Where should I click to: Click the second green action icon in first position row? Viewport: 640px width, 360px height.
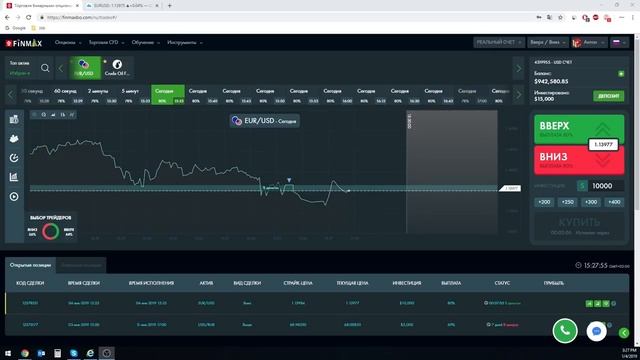click(x=598, y=303)
